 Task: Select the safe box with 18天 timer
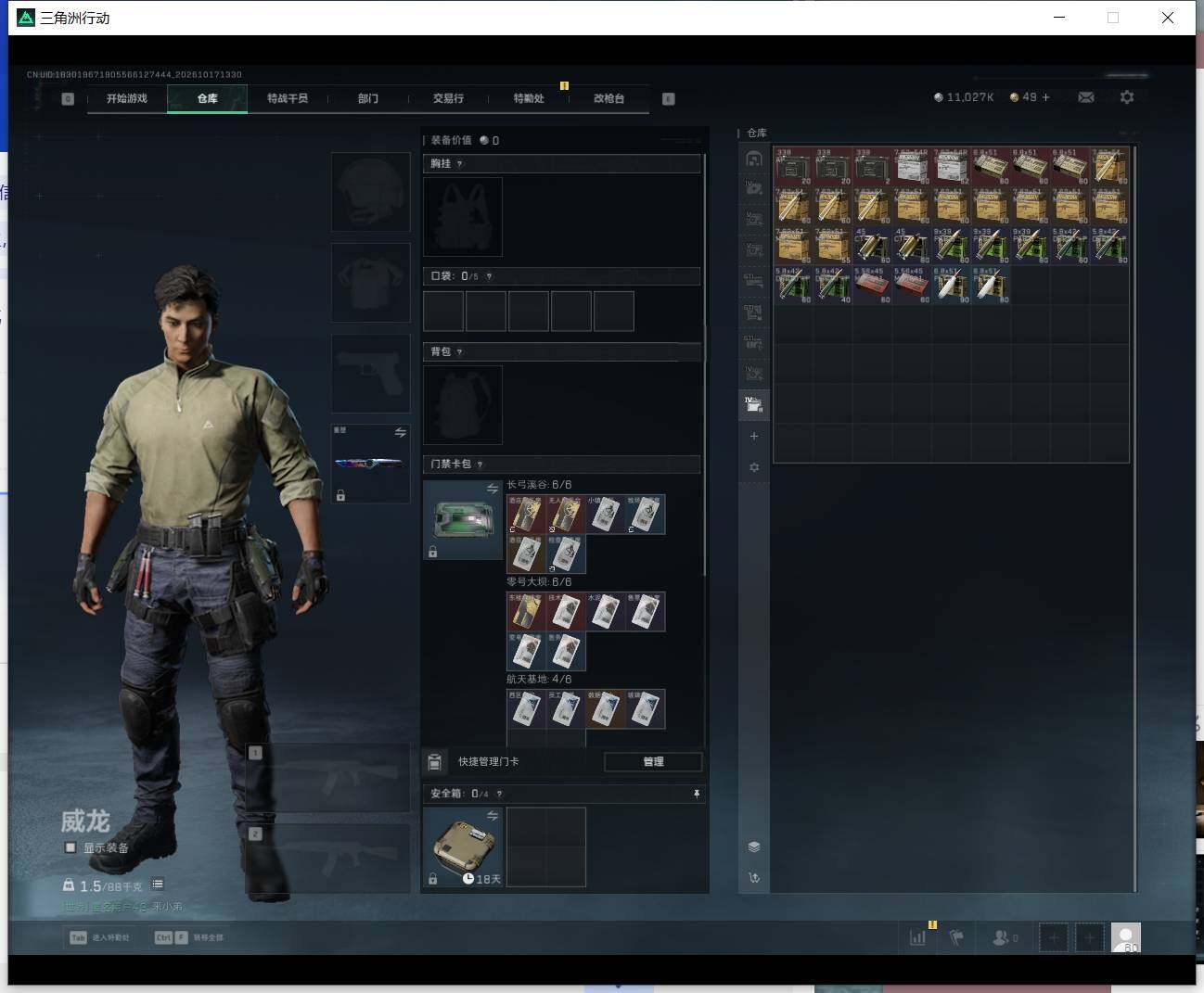(463, 847)
